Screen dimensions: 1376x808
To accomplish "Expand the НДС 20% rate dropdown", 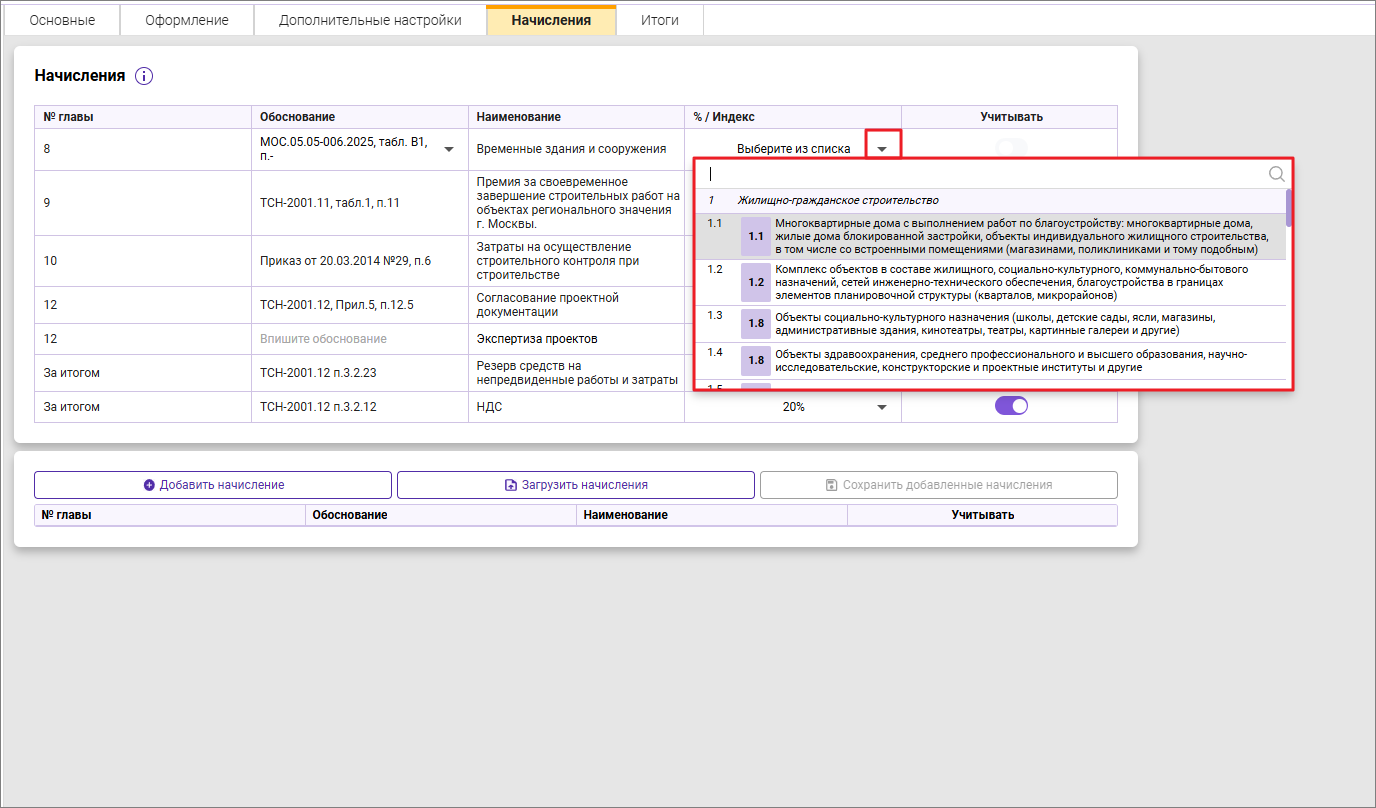I will point(882,407).
